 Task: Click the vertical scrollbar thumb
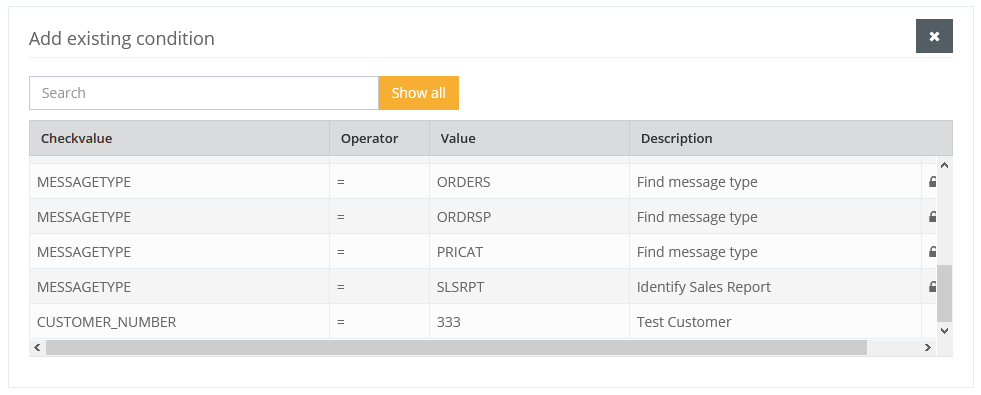point(944,293)
